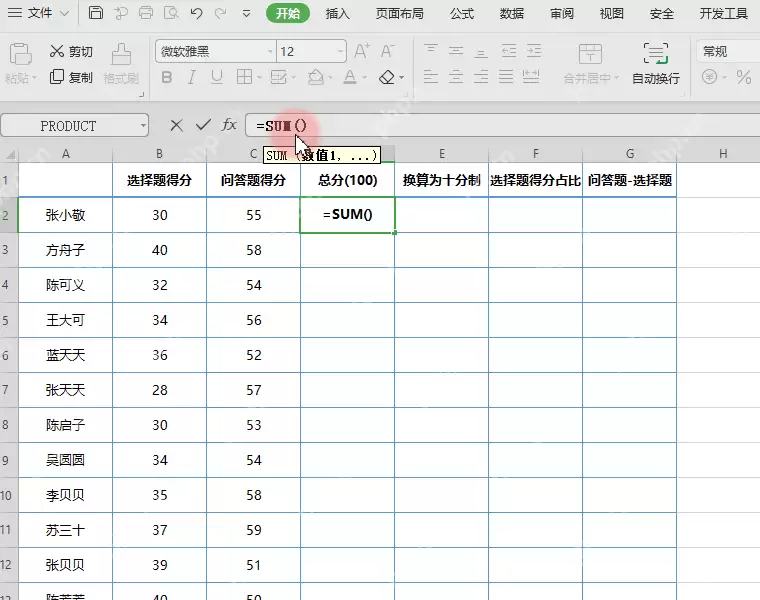760x600 pixels.
Task: Align text left horizontally
Action: 430,77
